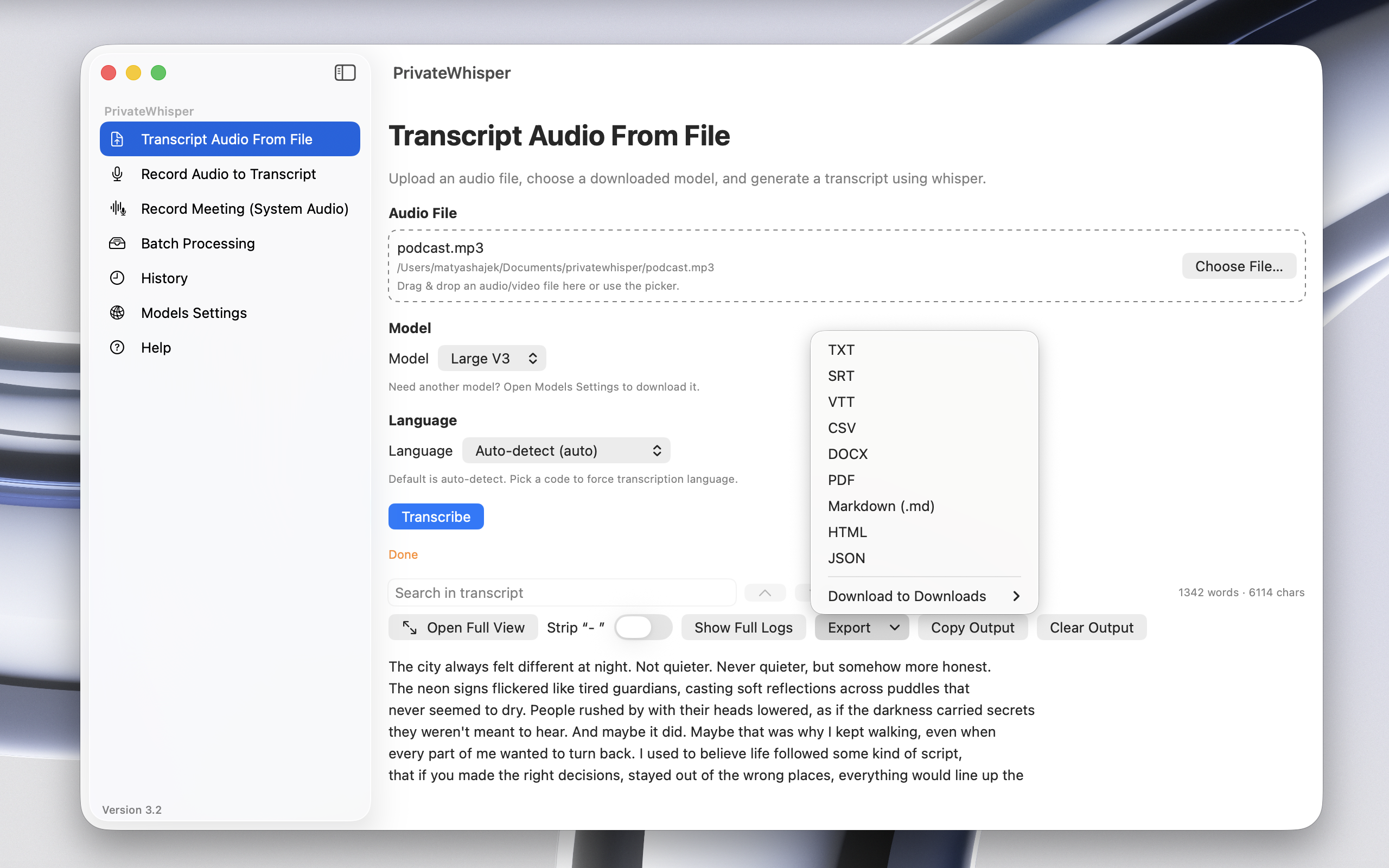This screenshot has height=868, width=1389.
Task: Click the Open Full View expand arrows icon
Action: point(409,628)
